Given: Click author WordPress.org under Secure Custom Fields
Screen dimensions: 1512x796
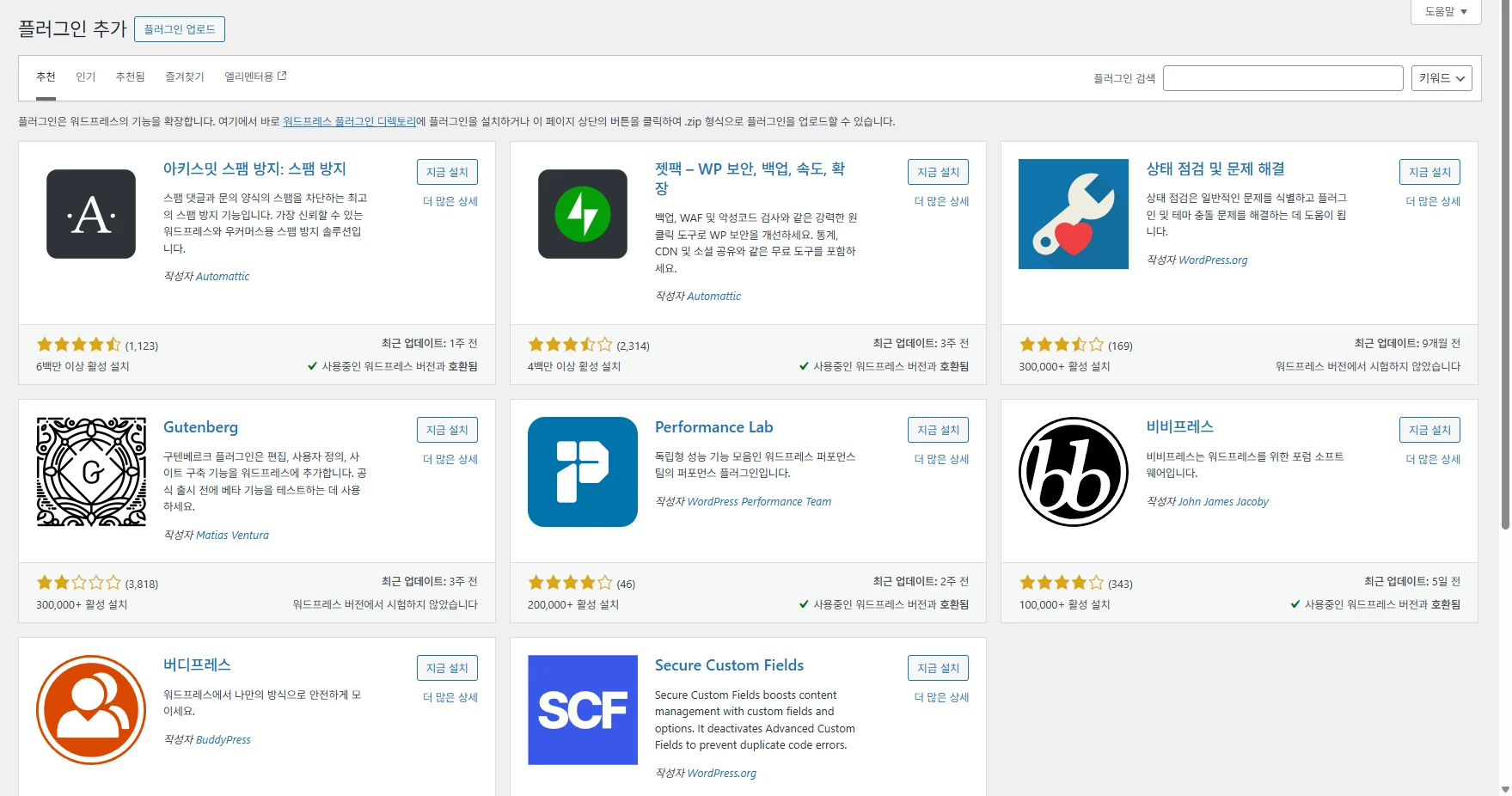Looking at the screenshot, I should coord(721,774).
